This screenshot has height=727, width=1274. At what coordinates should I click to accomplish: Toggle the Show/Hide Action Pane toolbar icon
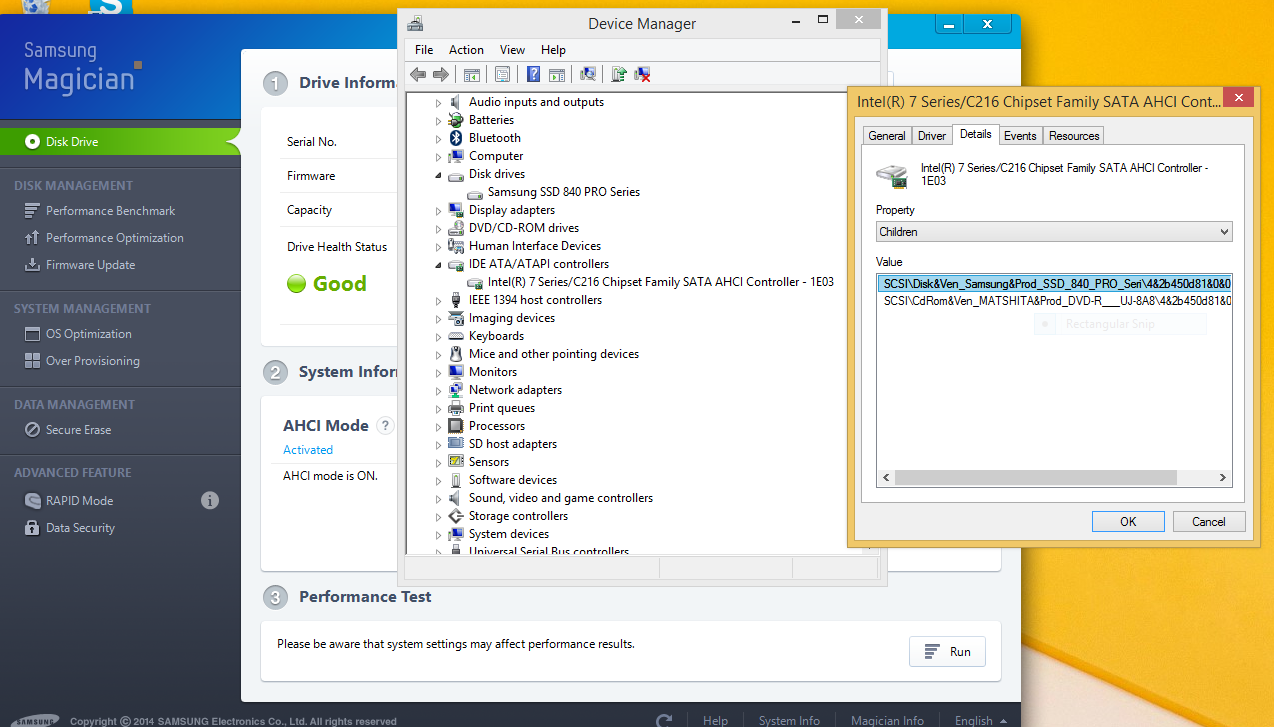[557, 74]
